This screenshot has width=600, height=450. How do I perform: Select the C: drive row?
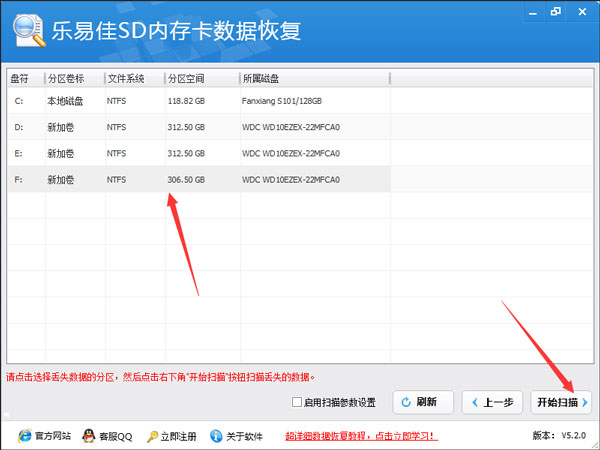point(199,101)
